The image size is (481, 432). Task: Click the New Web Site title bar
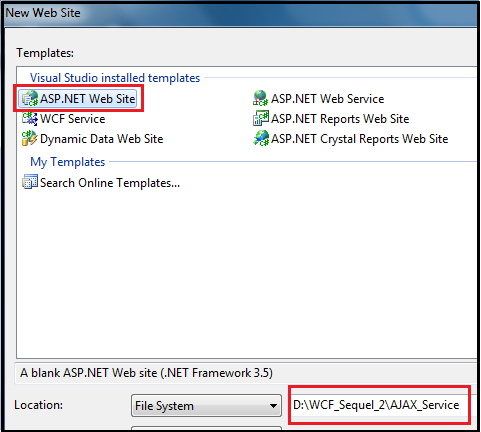point(241,13)
